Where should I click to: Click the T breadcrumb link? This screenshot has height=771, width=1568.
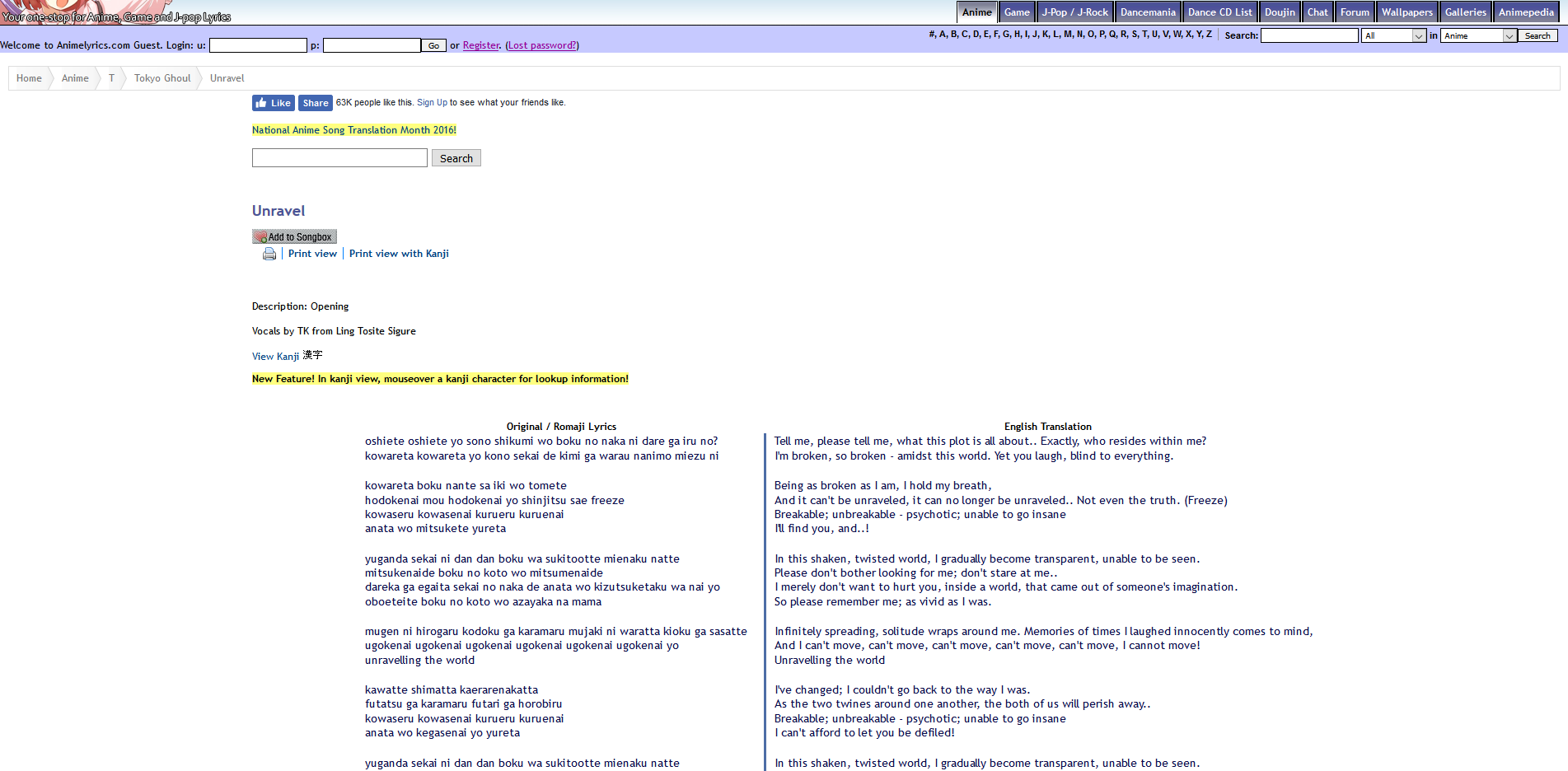[x=111, y=78]
